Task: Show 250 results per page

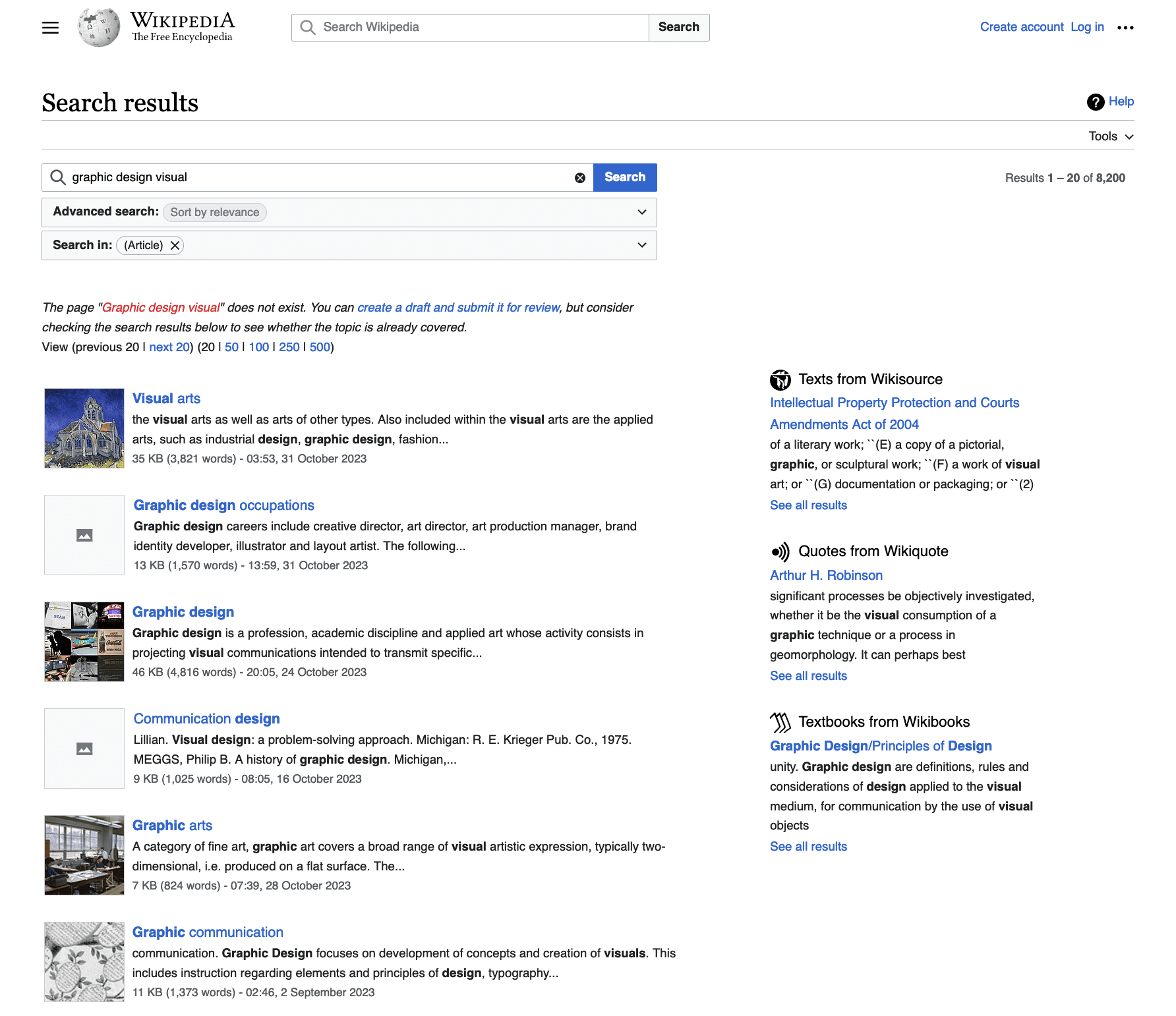Action: [x=289, y=347]
